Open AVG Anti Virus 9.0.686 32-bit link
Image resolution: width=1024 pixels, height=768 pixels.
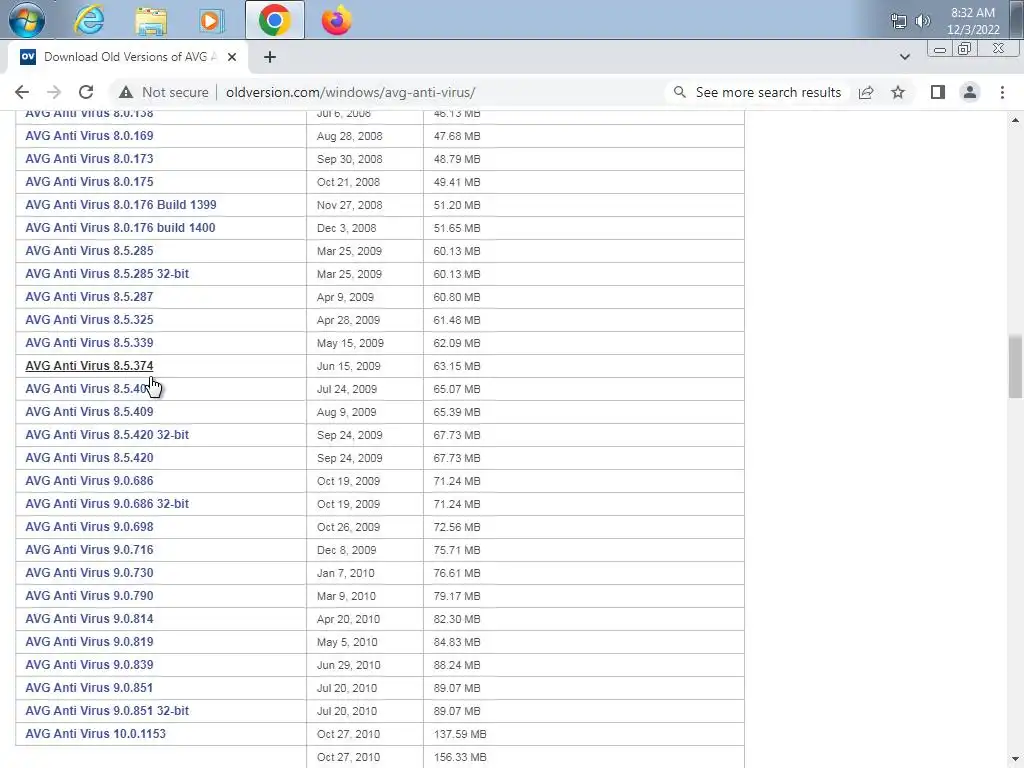pos(107,504)
